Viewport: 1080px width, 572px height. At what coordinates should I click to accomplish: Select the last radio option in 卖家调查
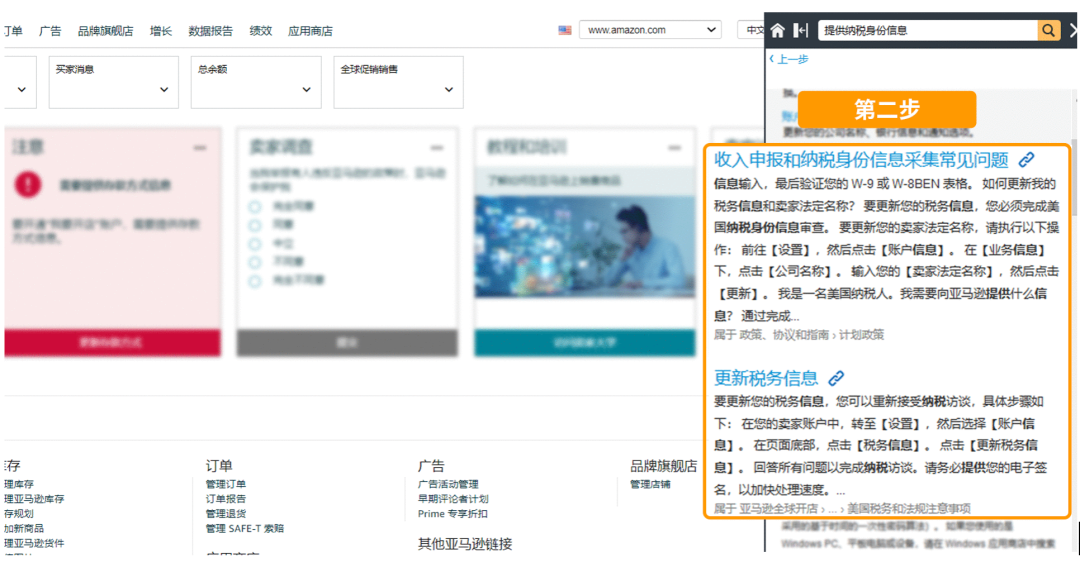[255, 282]
